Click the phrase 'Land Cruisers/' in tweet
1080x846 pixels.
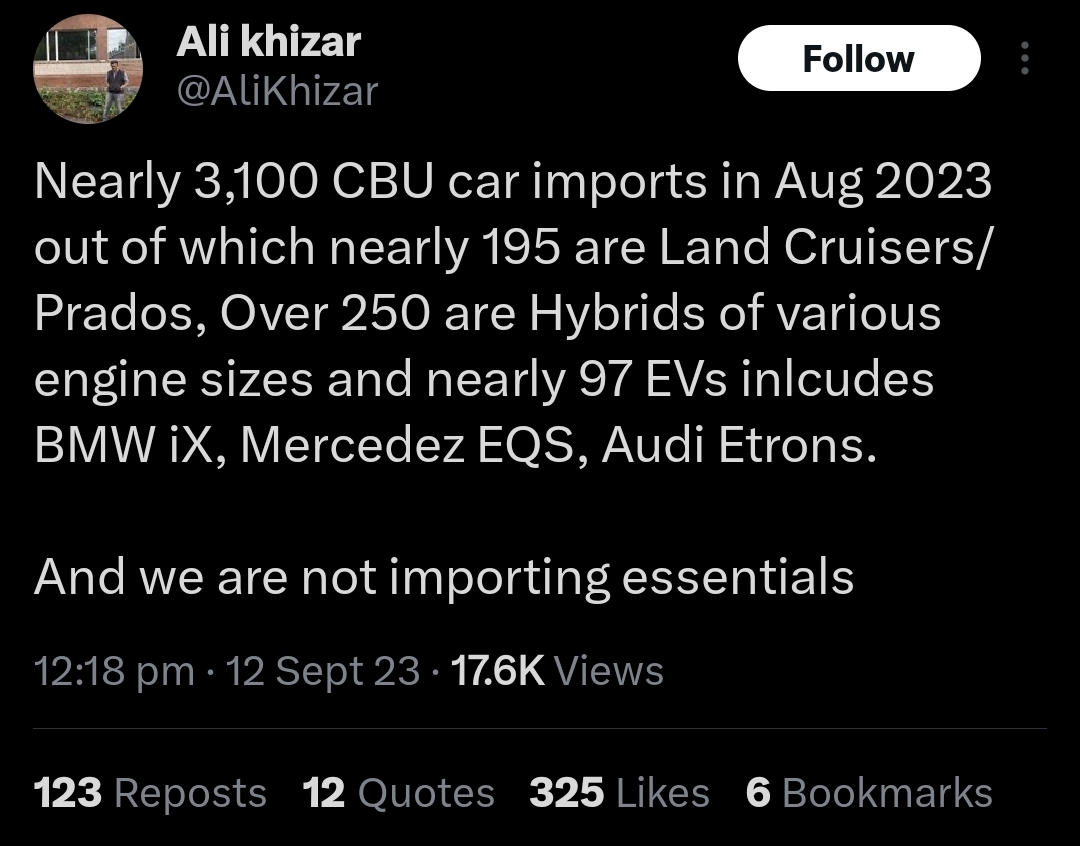point(827,247)
